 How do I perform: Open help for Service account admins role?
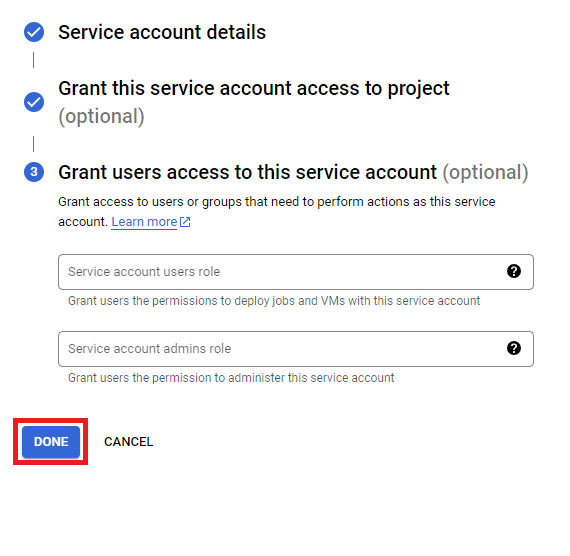click(514, 348)
